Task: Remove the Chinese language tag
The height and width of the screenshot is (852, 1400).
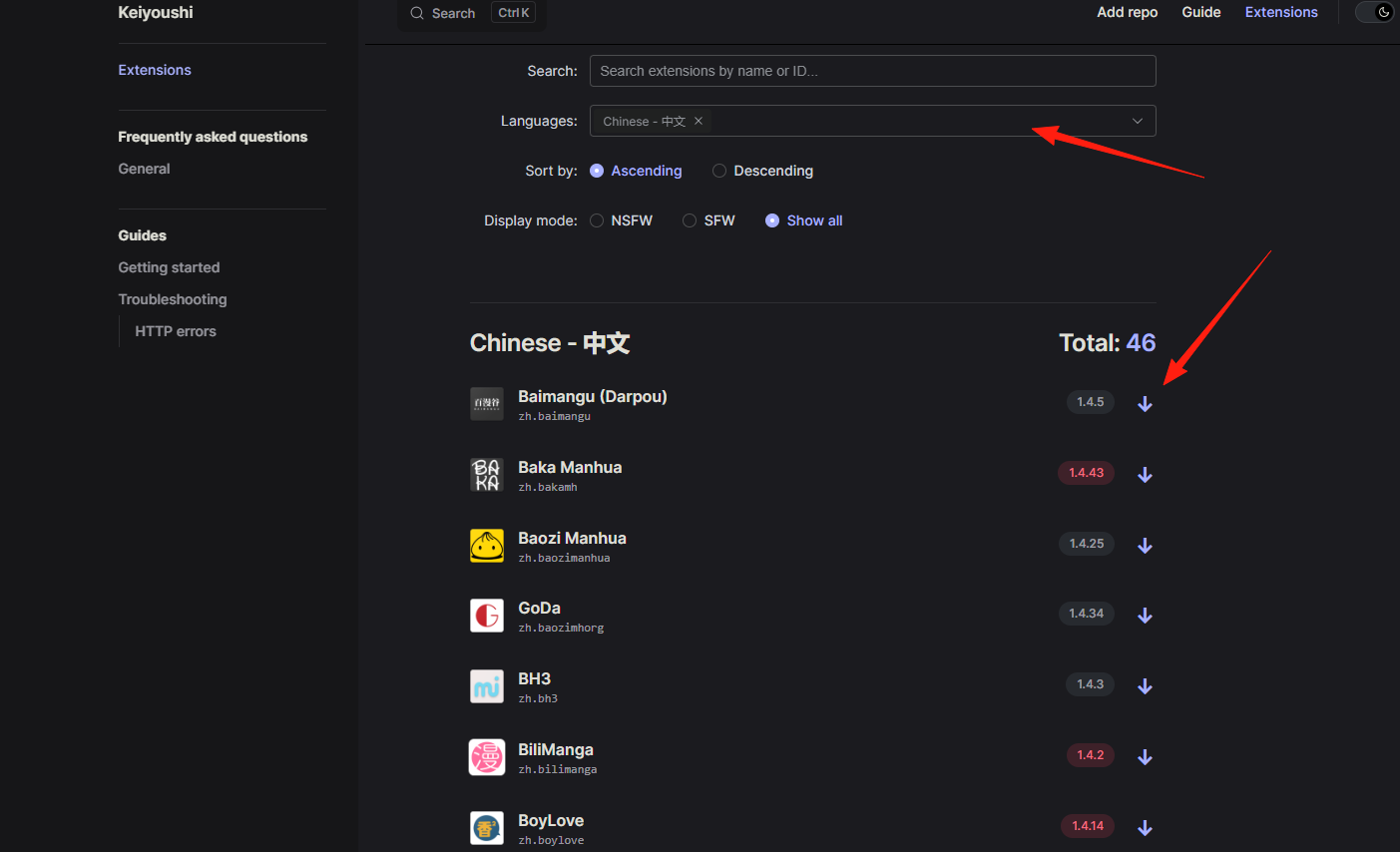Action: coord(699,121)
